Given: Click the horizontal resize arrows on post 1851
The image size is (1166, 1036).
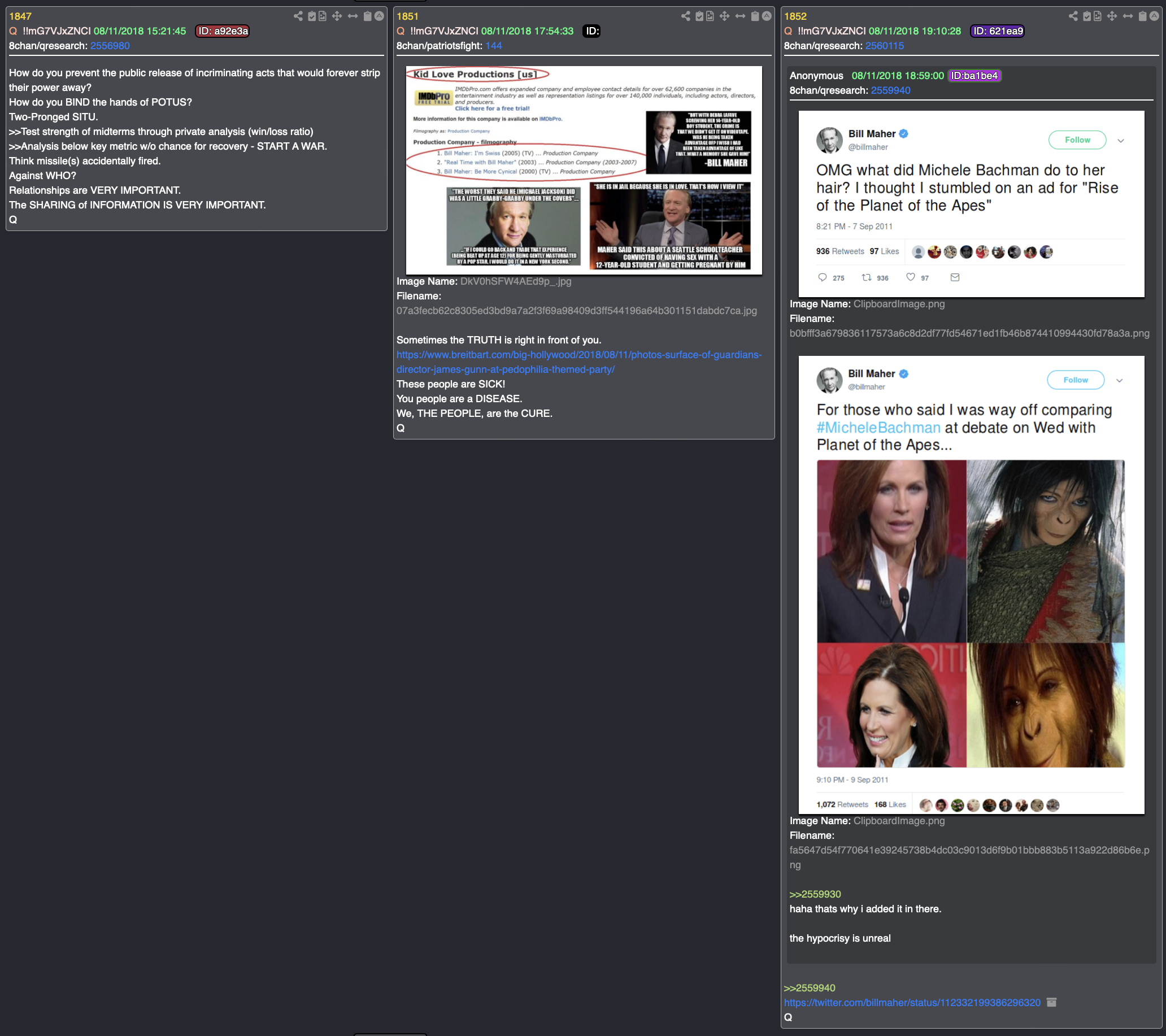Looking at the screenshot, I should click(741, 16).
